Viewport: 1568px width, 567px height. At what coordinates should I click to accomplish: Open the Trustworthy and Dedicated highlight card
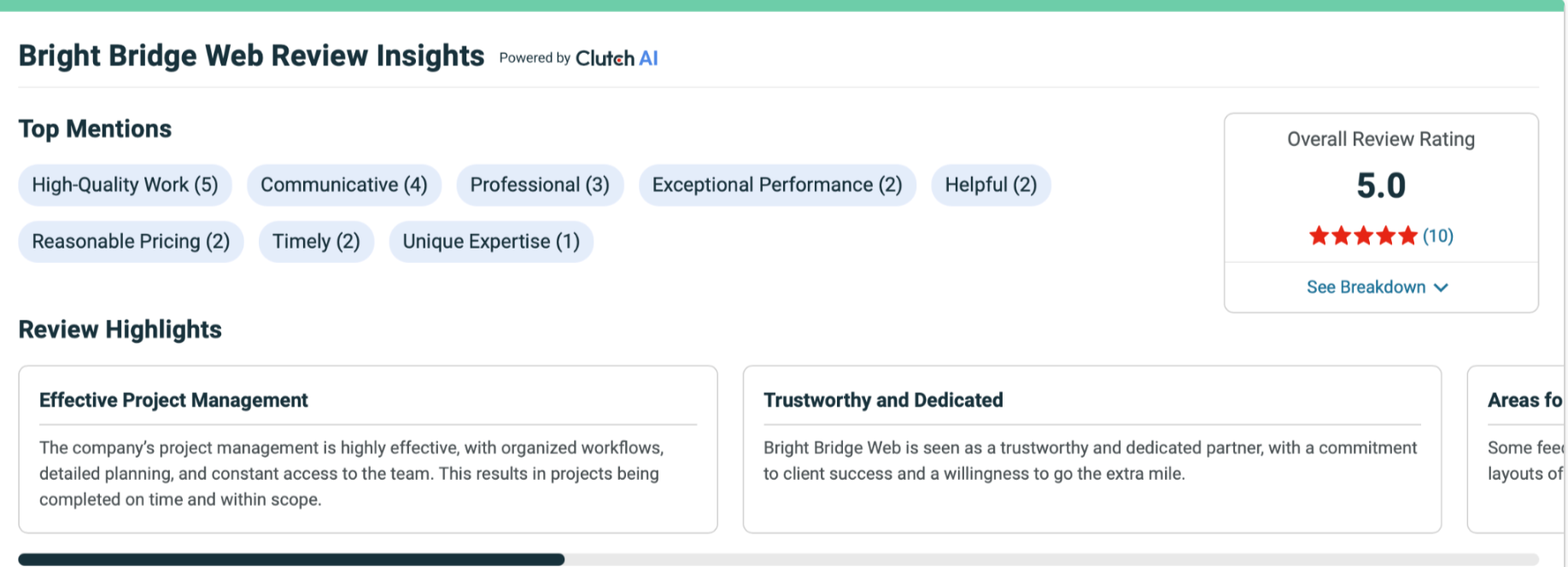pyautogui.click(x=1091, y=449)
